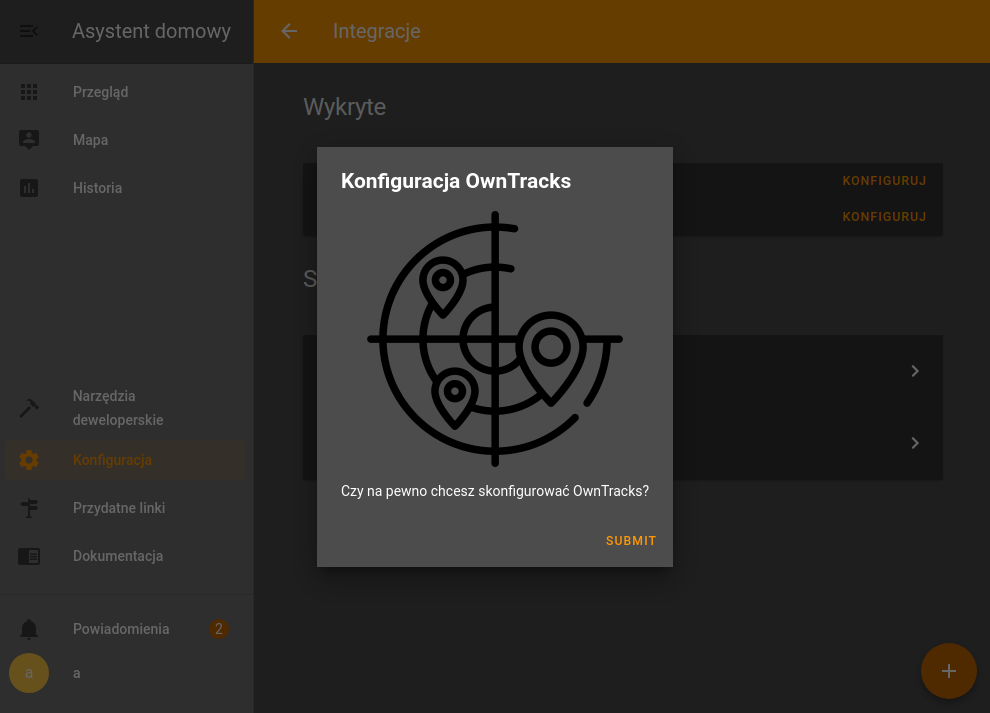Select Narzędzia deweloperskie in the sidebar
Screen dimensions: 990x713
tap(127, 408)
